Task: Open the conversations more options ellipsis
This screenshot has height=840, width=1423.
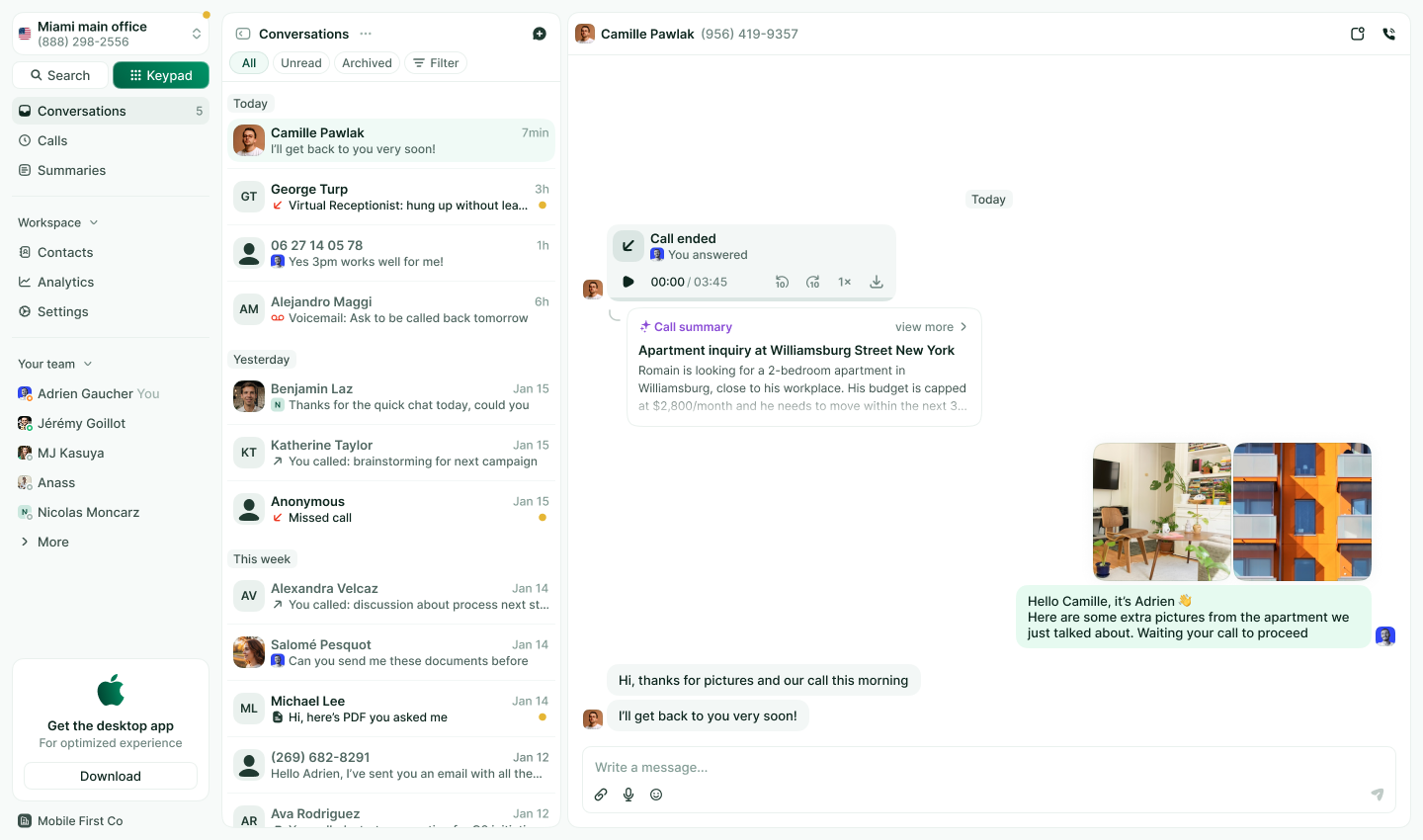Action: (x=366, y=34)
